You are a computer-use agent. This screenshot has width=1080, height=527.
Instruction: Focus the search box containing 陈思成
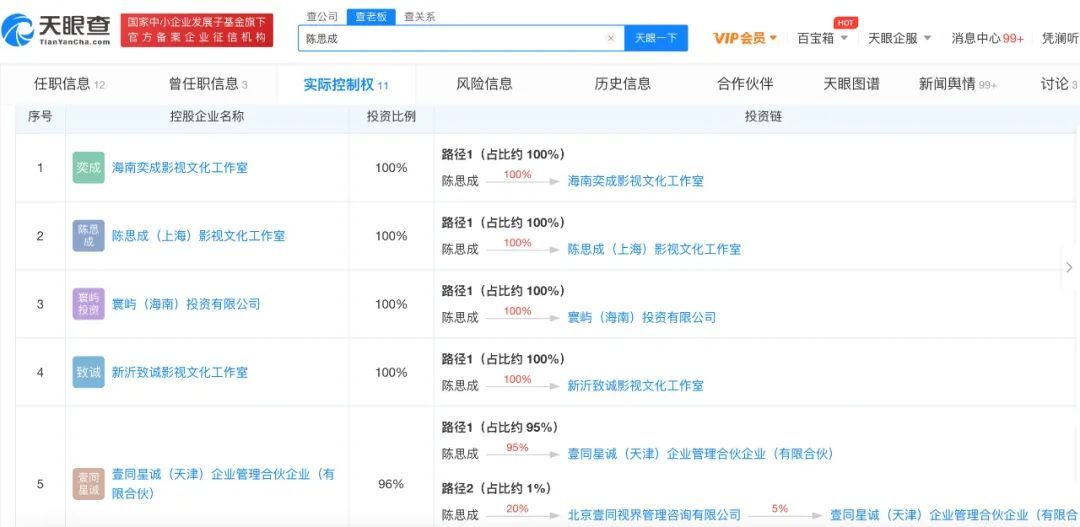click(x=461, y=39)
